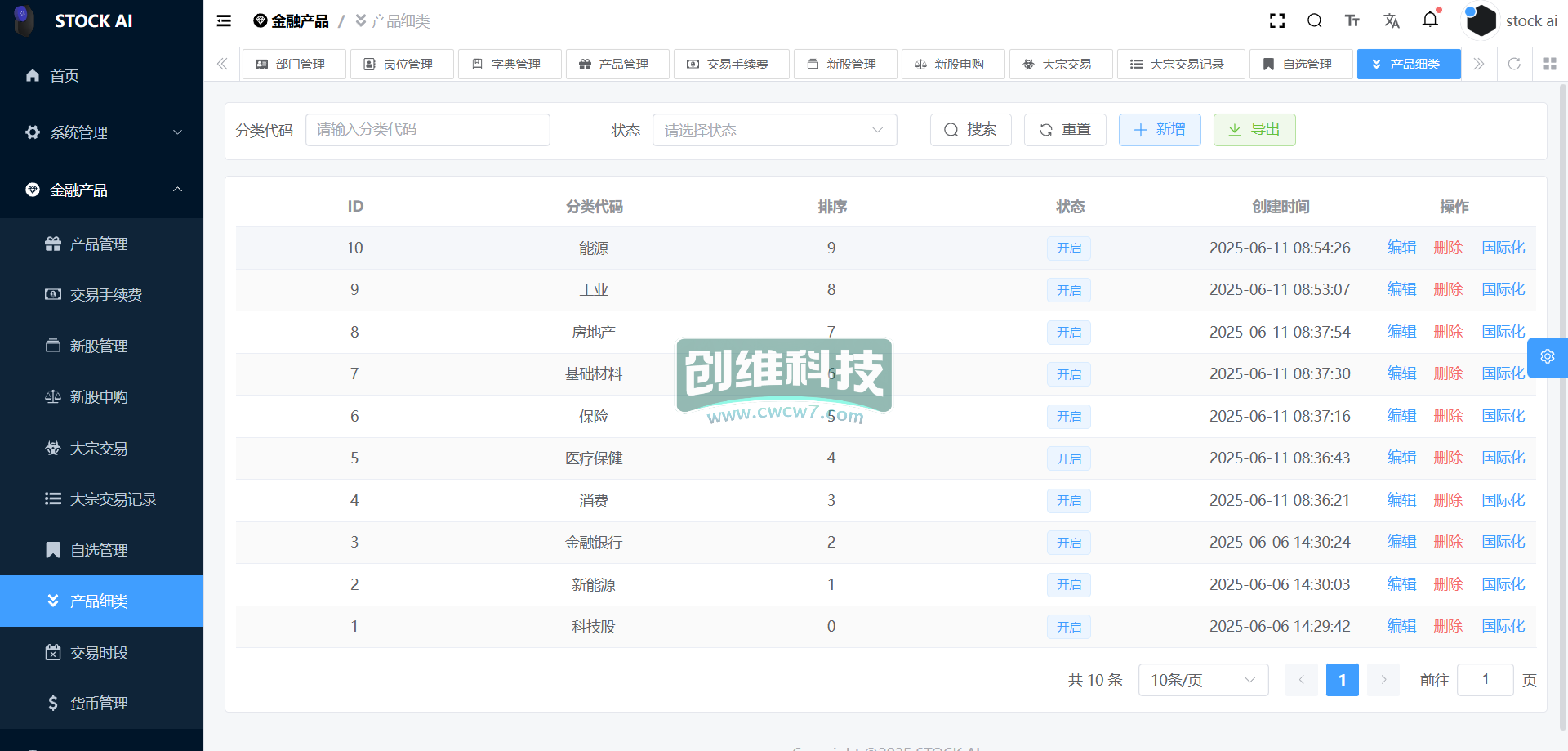Open the header search icon
The height and width of the screenshot is (751, 1568).
point(1315,21)
